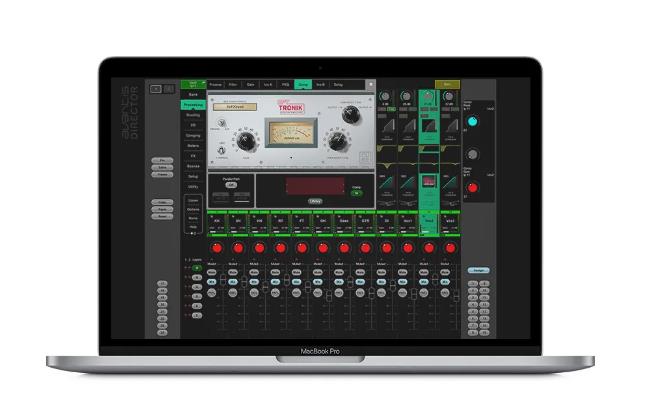Click the blue Mix button on Bass channel
645x420 pixels.
pyautogui.click(x=339, y=282)
